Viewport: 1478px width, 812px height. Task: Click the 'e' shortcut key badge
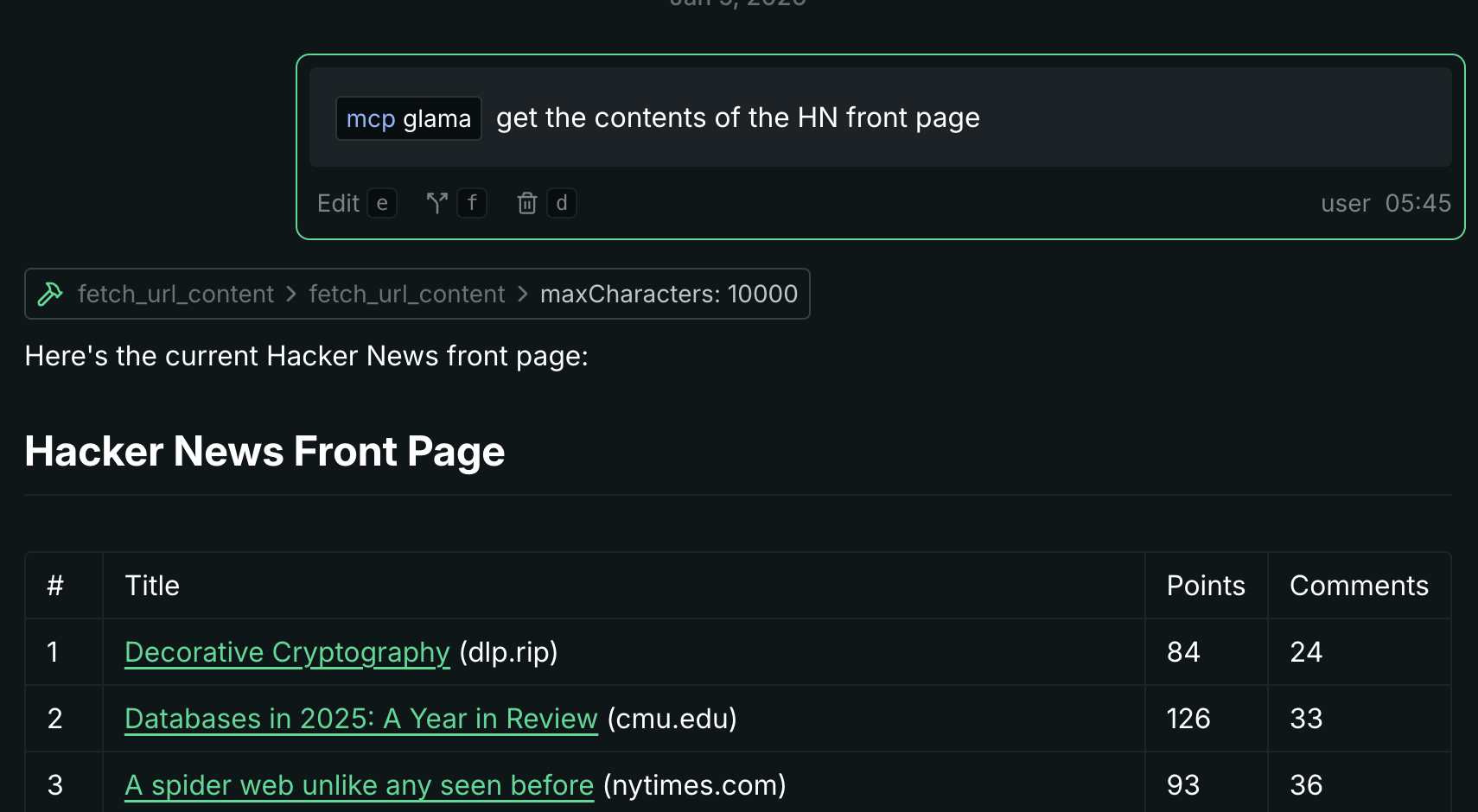click(x=382, y=203)
